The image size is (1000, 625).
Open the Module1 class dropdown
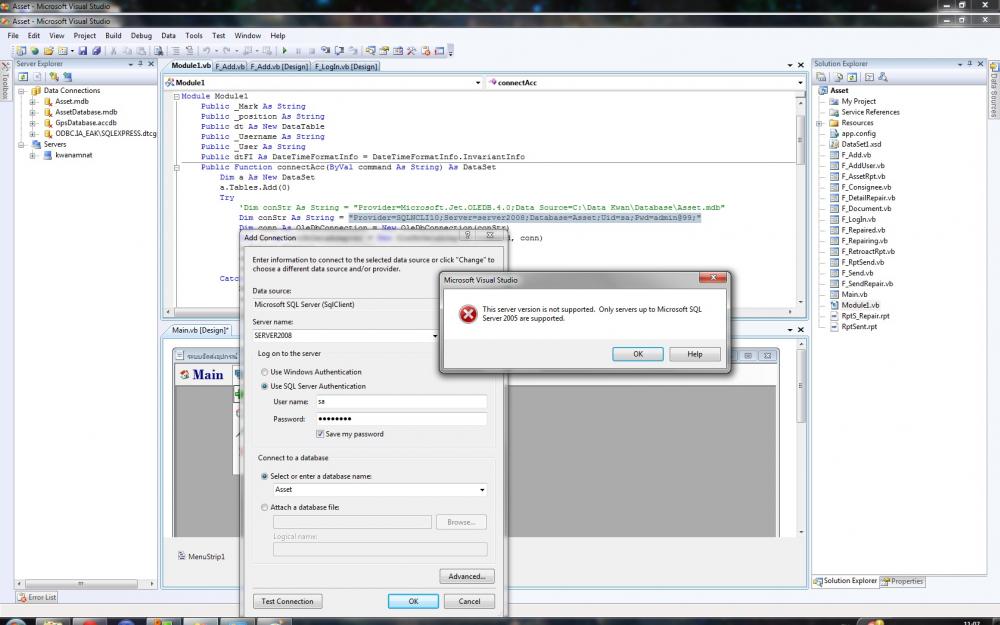(478, 83)
